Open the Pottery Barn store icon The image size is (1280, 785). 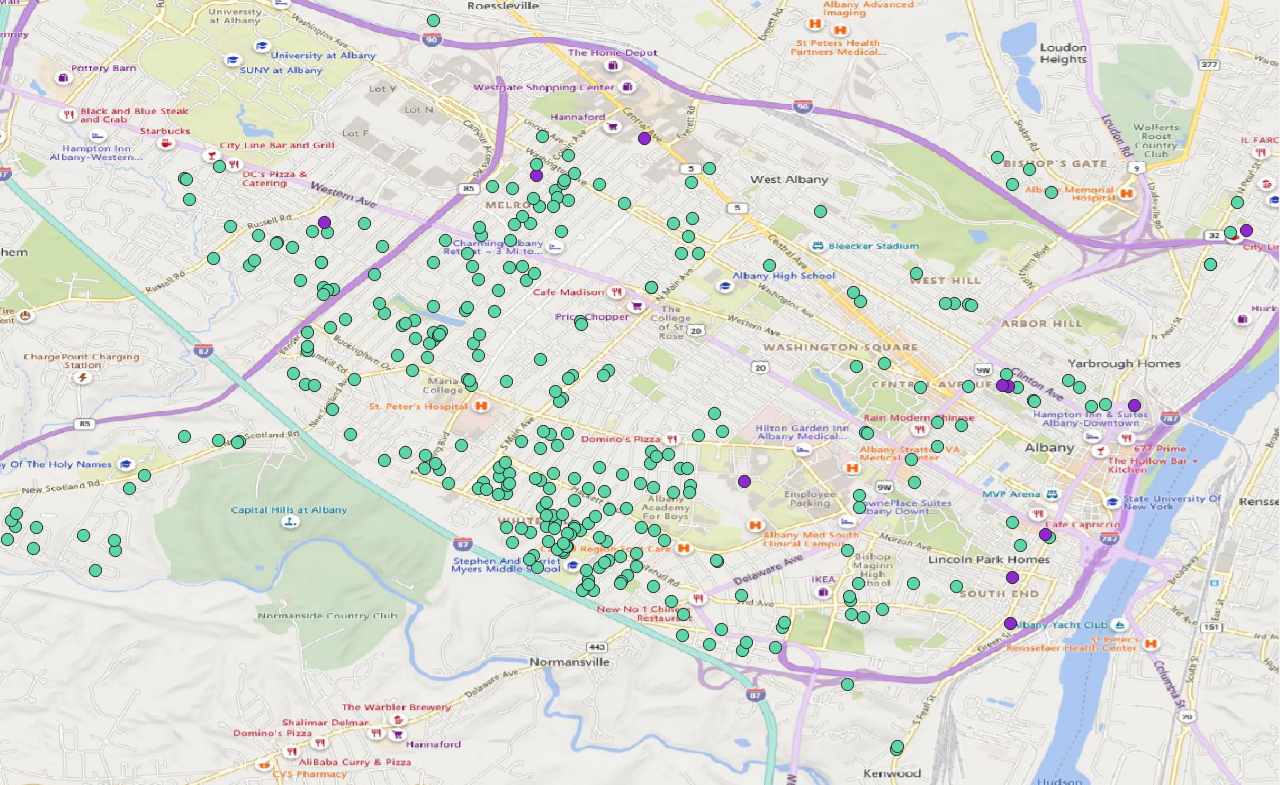tap(63, 78)
